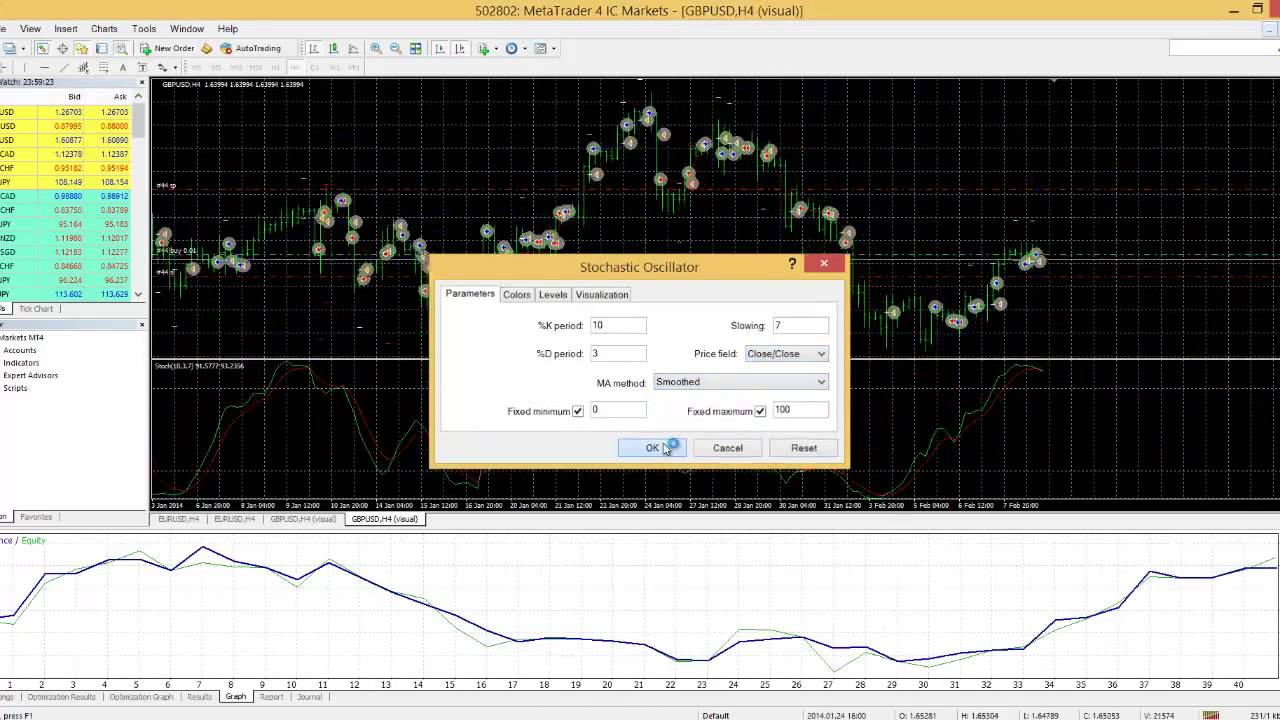Open the Charts menu
1280x720 pixels.
pyautogui.click(x=104, y=29)
